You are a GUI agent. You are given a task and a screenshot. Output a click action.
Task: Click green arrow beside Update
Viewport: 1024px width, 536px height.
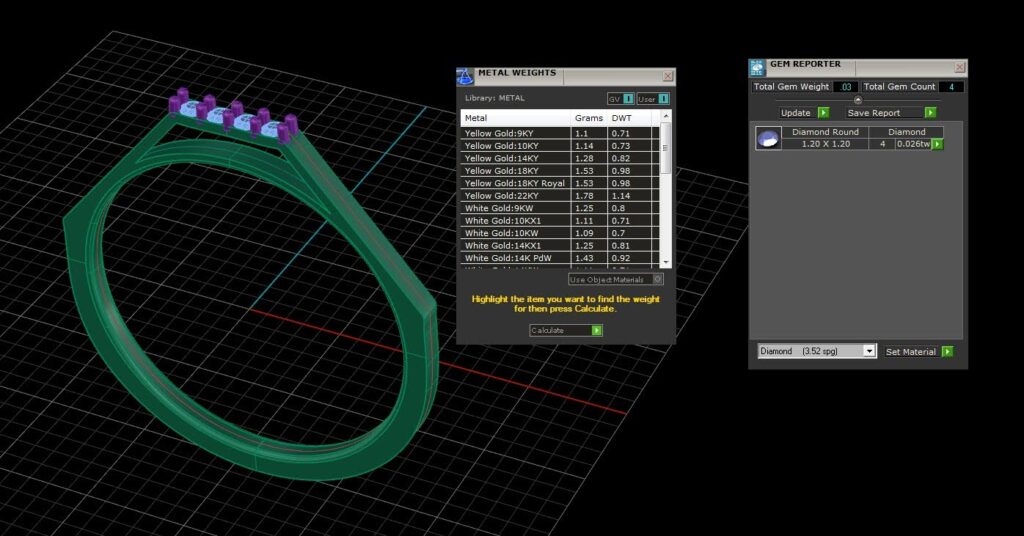tap(824, 113)
